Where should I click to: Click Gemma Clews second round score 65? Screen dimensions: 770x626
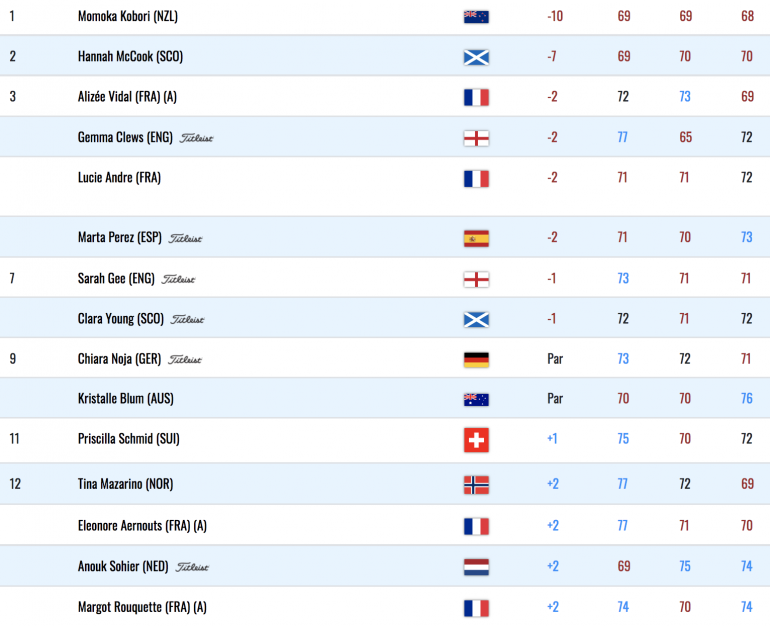click(686, 137)
